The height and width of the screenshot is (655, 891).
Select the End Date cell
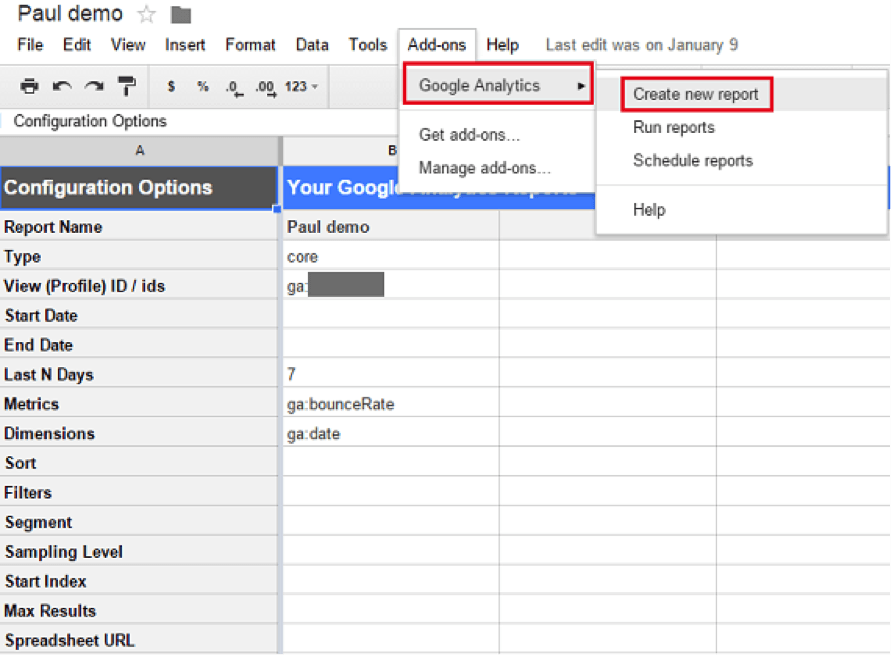click(139, 345)
